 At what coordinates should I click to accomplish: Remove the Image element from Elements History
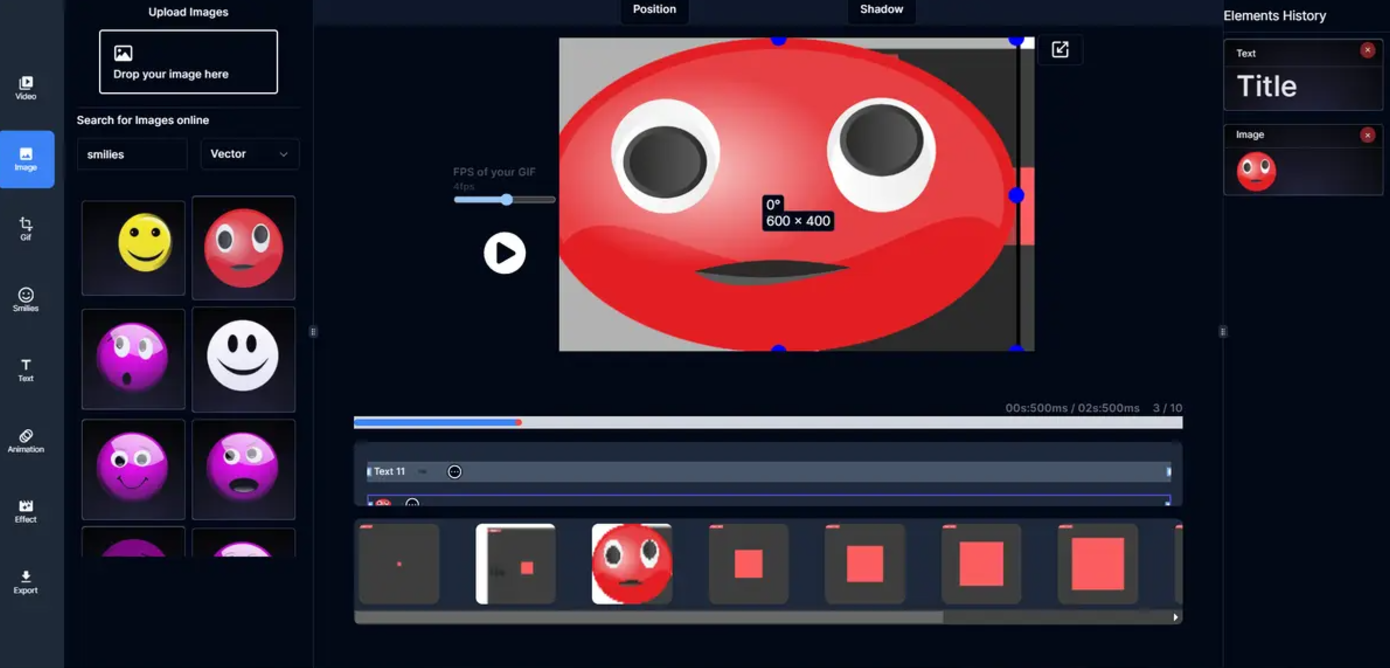(x=1368, y=134)
